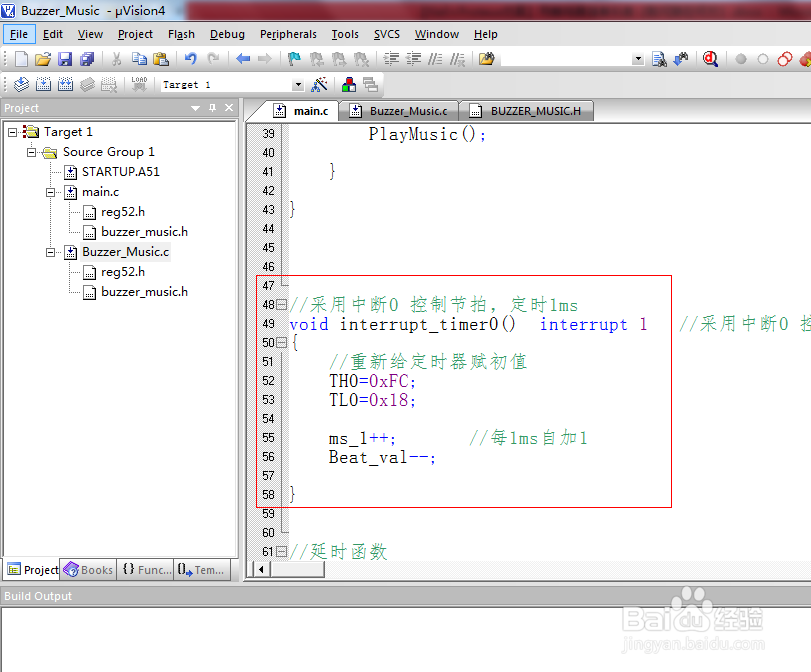
Task: Copy the selection with the Copy icon
Action: coord(139,59)
